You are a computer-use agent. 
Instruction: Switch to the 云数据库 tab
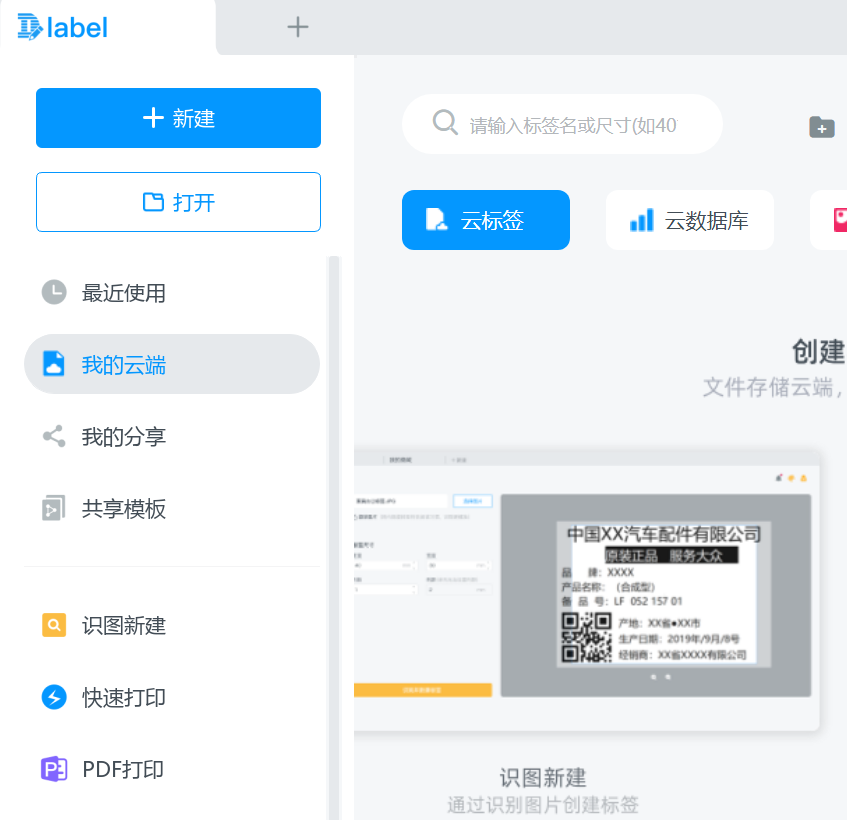point(689,220)
